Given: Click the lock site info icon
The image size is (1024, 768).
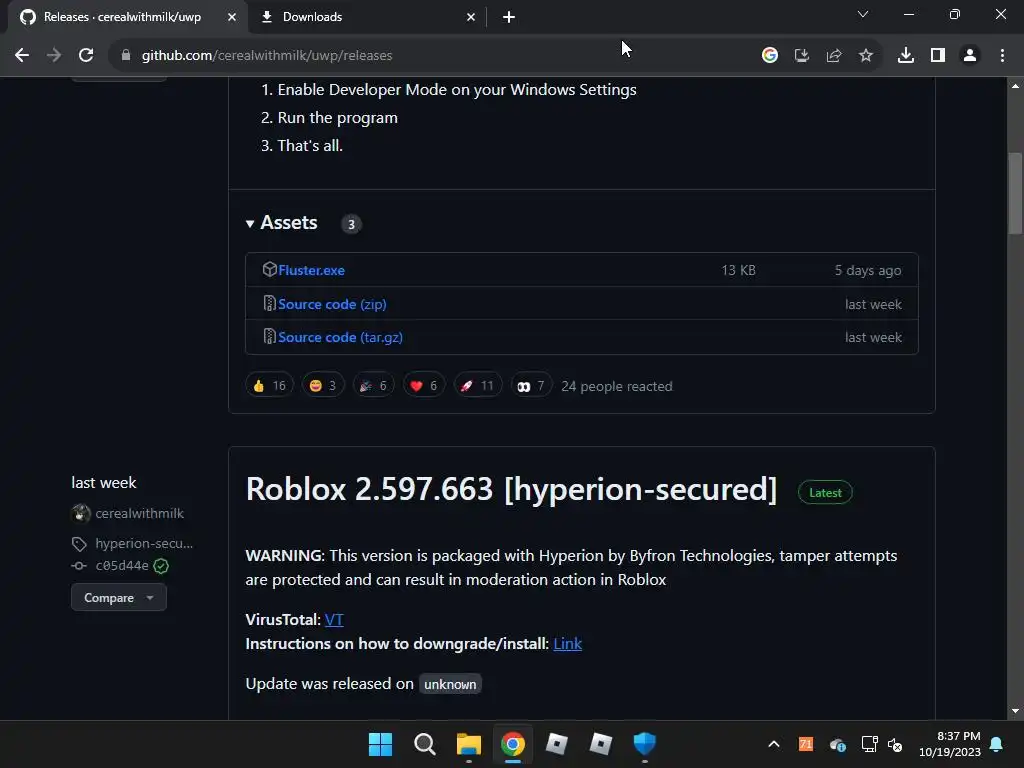Looking at the screenshot, I should 126,56.
